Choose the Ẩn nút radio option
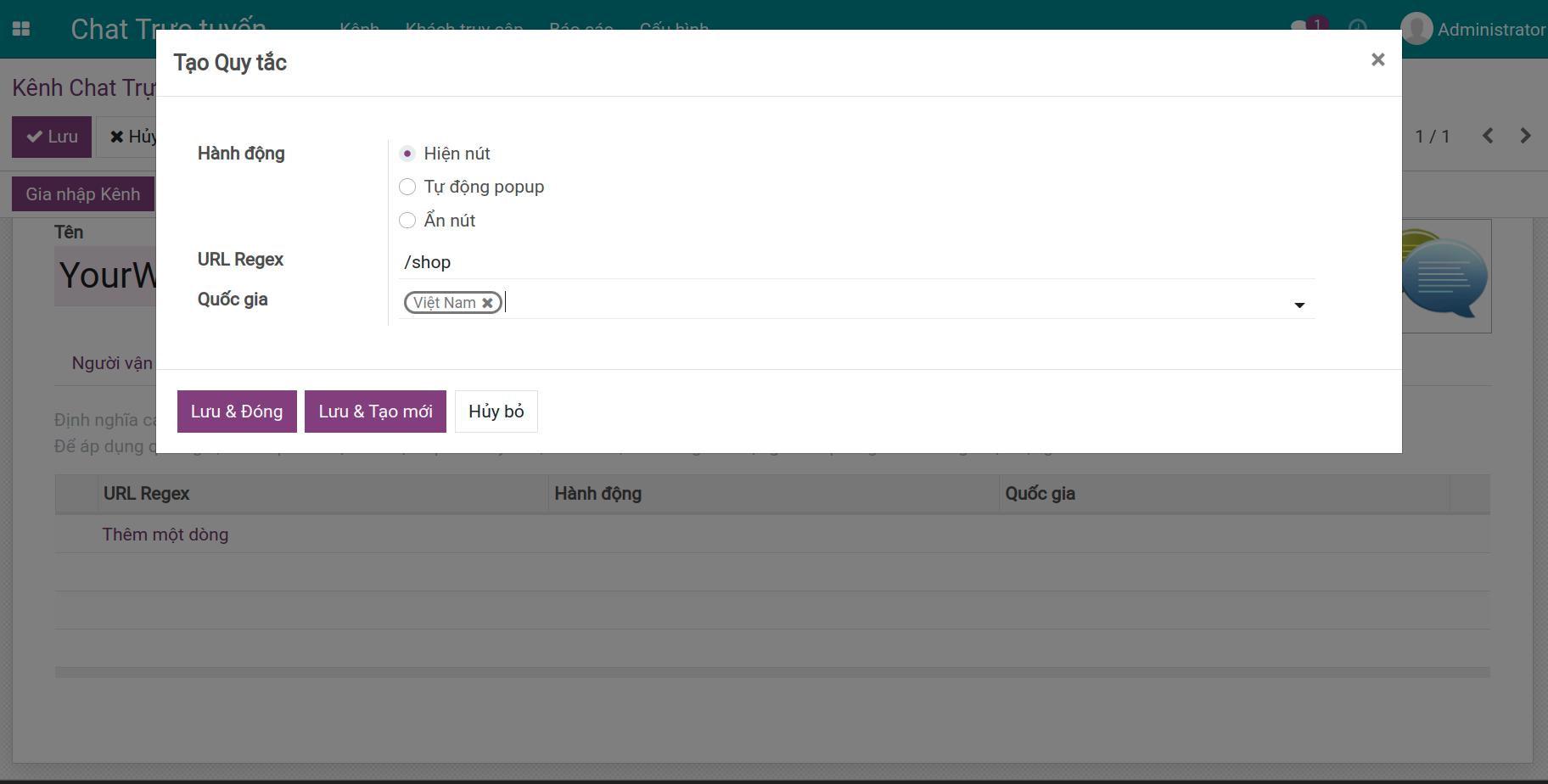This screenshot has height=784, width=1548. 407,221
